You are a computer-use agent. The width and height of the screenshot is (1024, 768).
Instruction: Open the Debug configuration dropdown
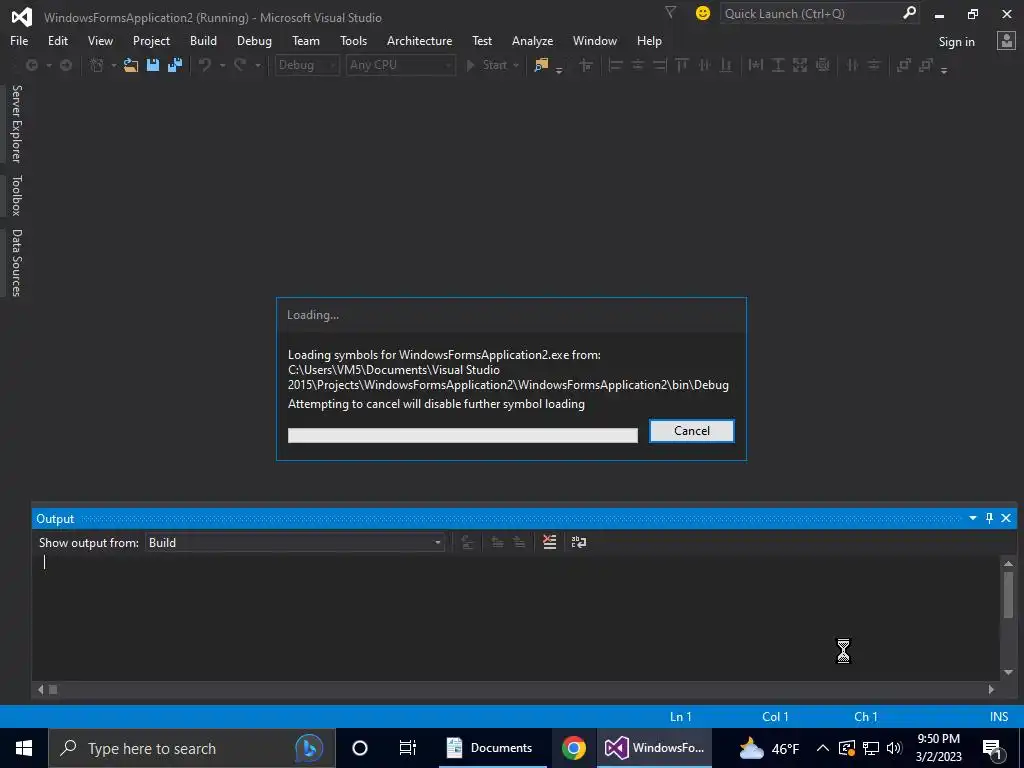click(307, 65)
